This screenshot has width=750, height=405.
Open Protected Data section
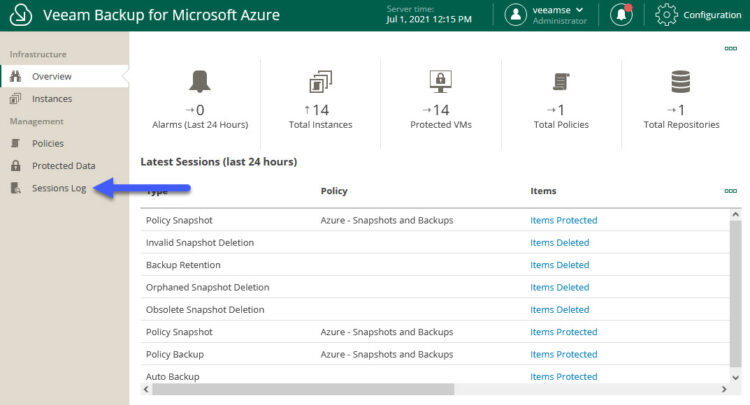pyautogui.click(x=64, y=166)
